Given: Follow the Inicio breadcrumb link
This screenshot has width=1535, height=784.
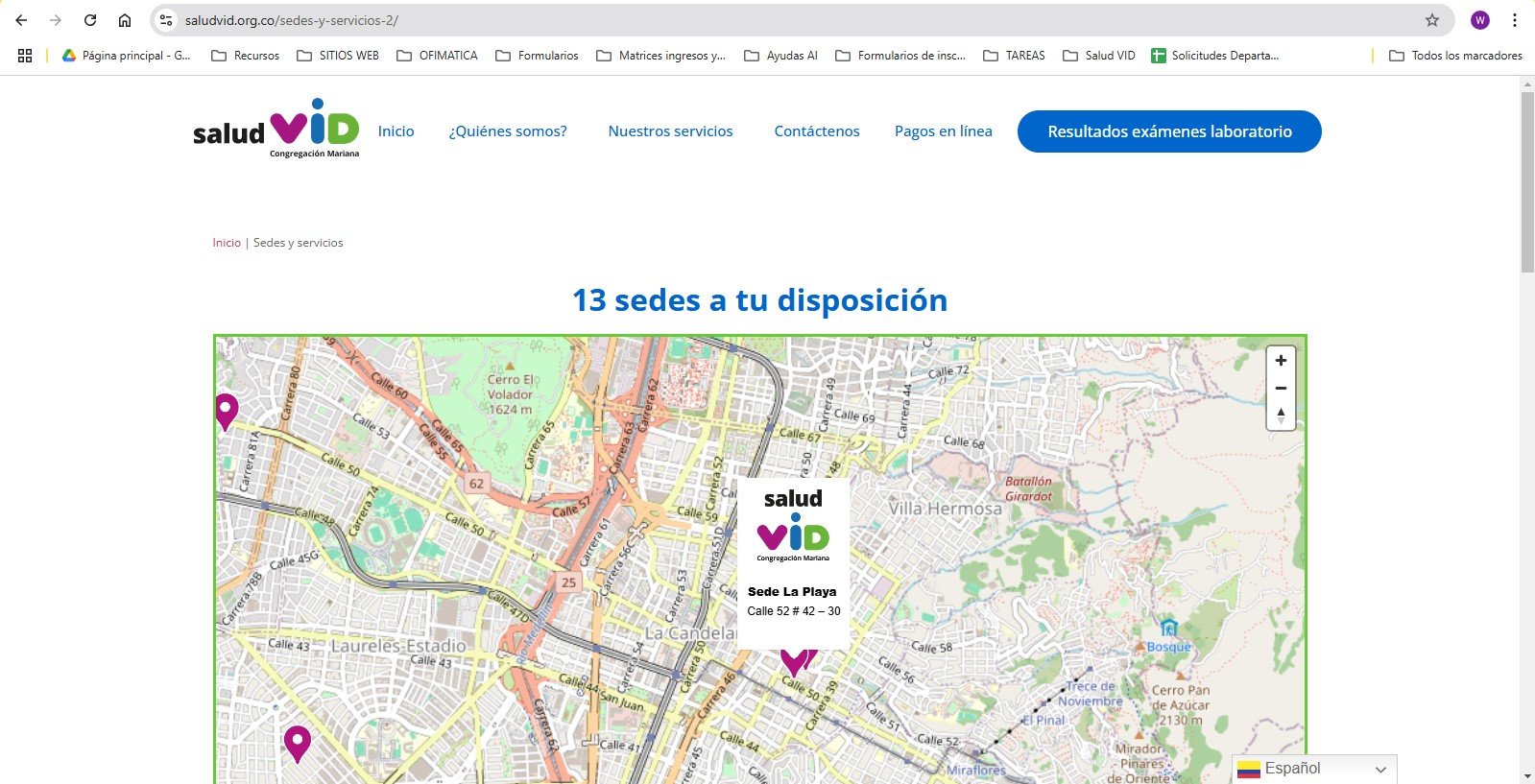Looking at the screenshot, I should [227, 243].
